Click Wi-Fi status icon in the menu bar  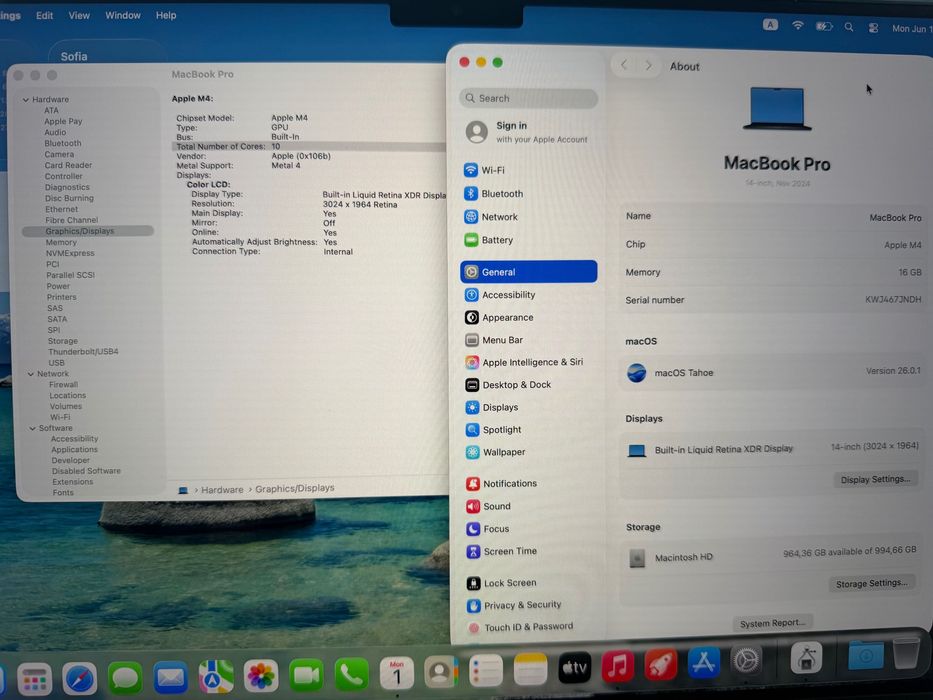click(798, 25)
